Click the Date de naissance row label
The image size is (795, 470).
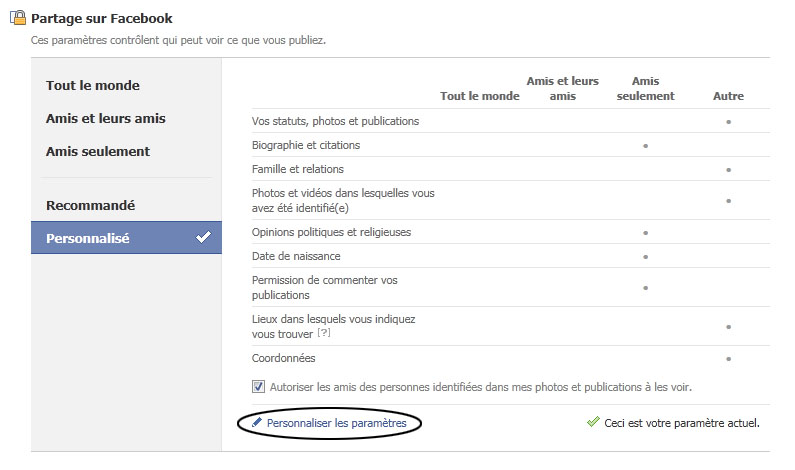coord(296,256)
